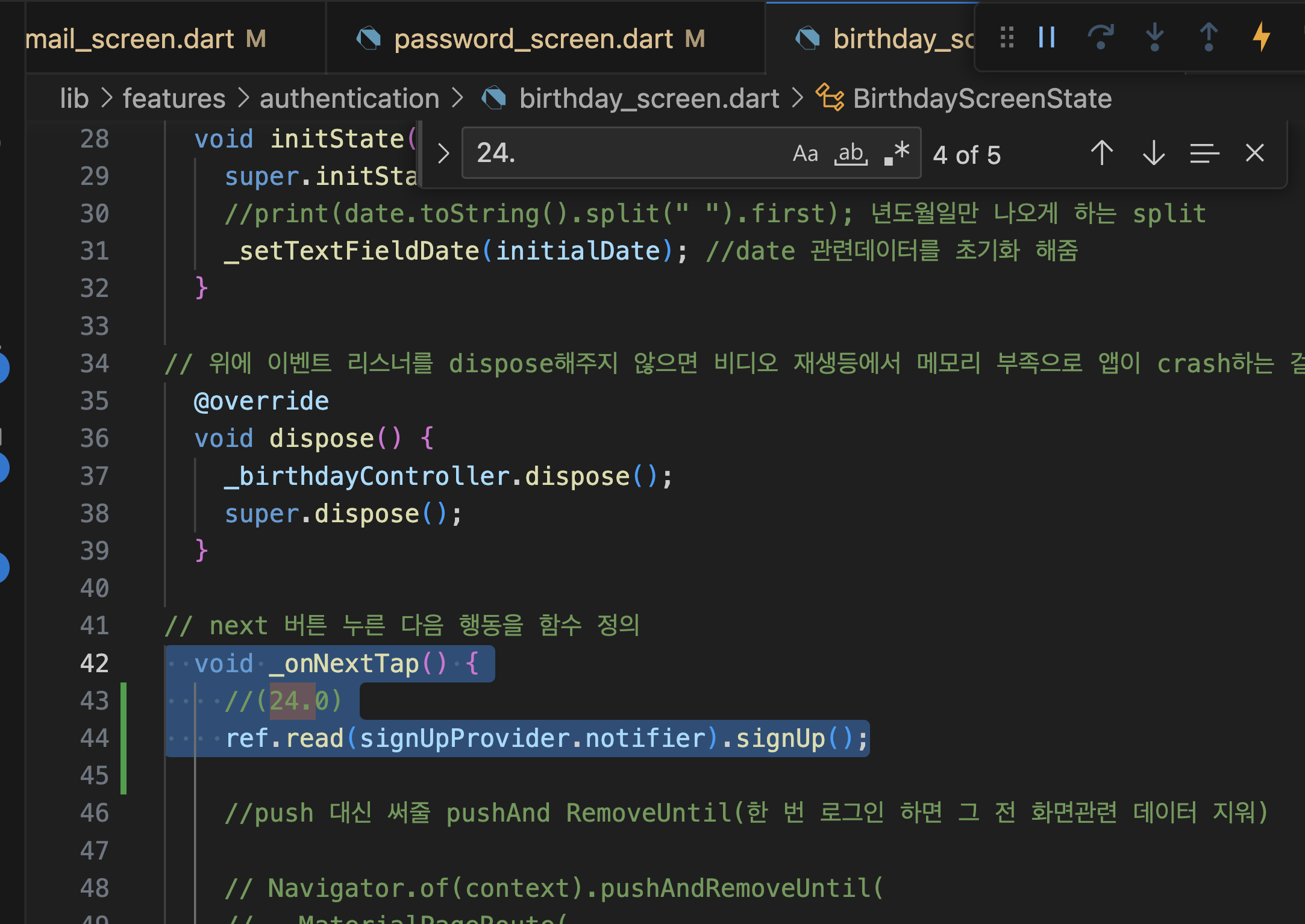The height and width of the screenshot is (924, 1305).
Task: Close the find widget
Action: point(1254,154)
